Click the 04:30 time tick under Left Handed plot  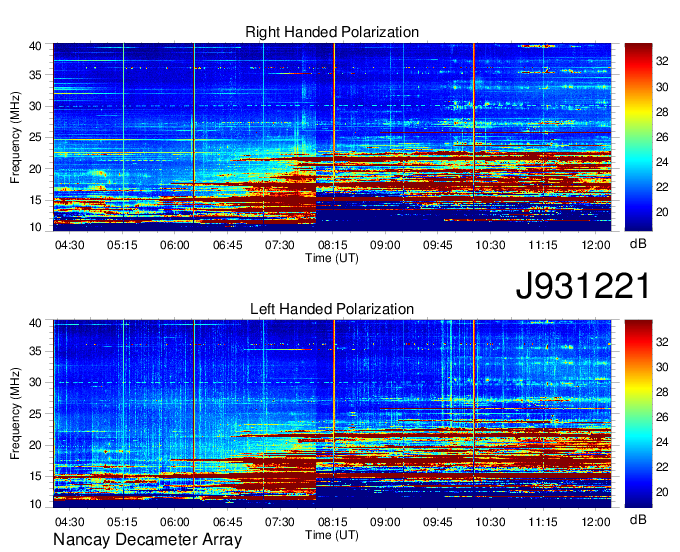pos(69,522)
